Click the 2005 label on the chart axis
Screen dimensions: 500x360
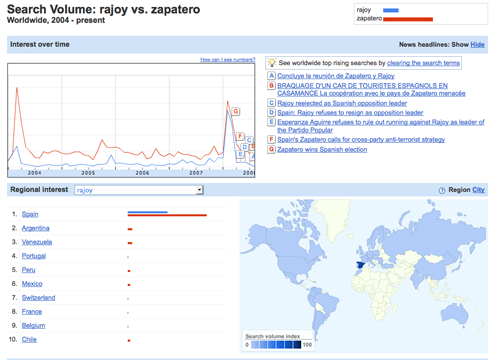click(x=88, y=173)
